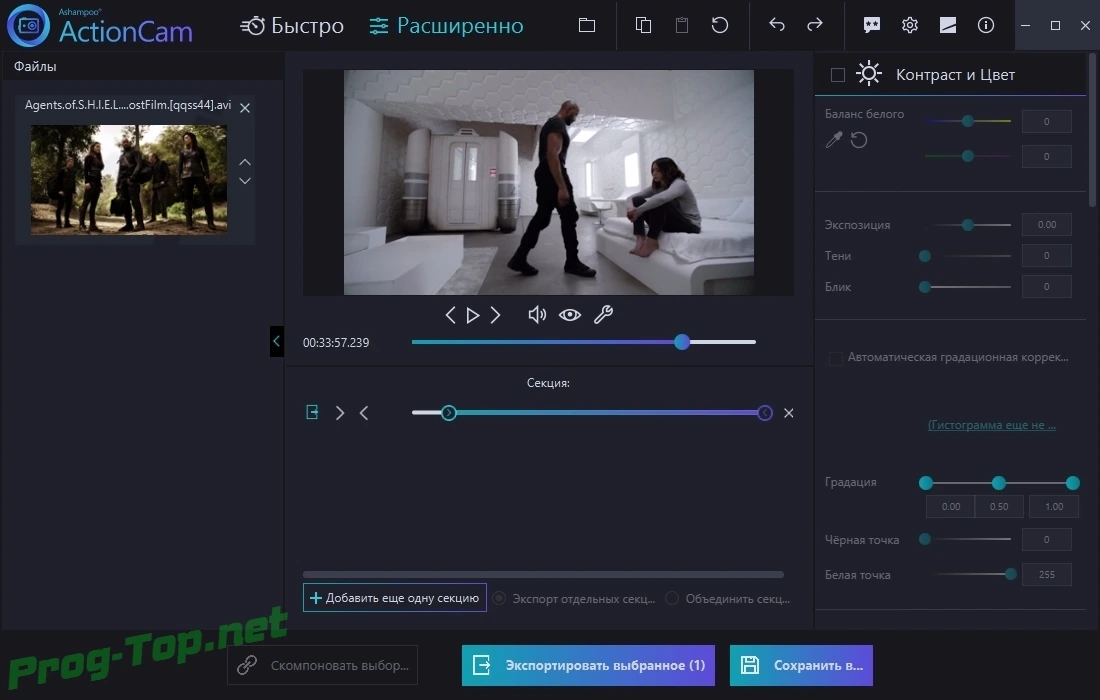Click the paste clipboard icon
1100x700 pixels.
coord(681,25)
